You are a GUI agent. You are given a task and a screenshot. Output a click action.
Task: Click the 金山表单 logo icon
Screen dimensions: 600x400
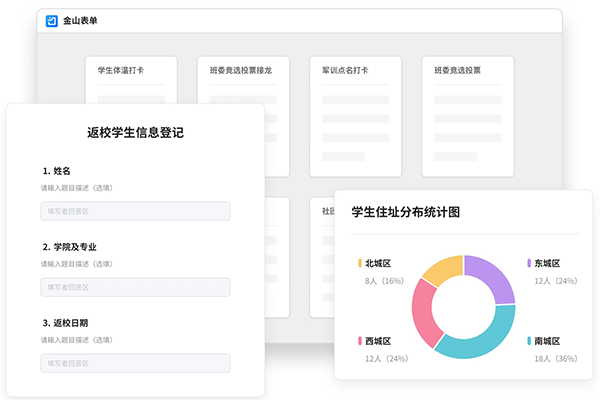click(52, 21)
